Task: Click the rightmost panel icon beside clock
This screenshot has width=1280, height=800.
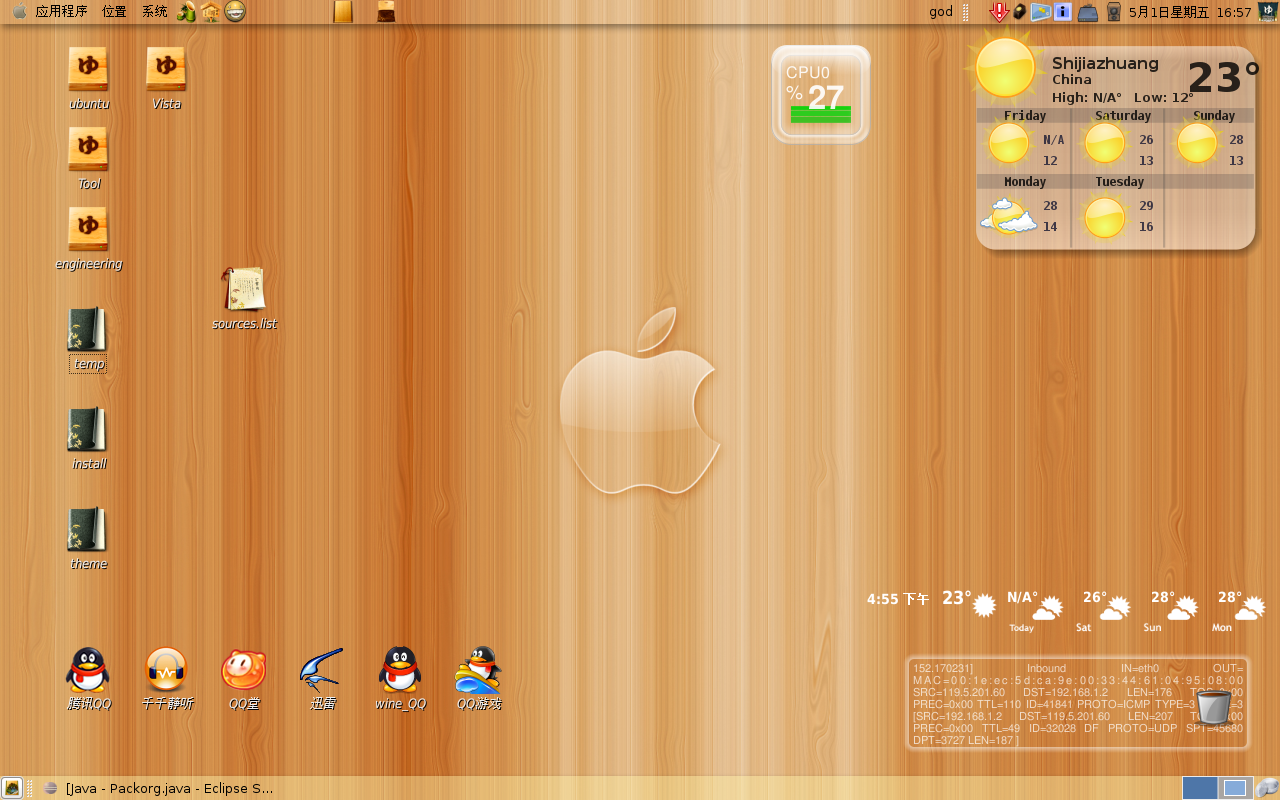Action: 1267,12
